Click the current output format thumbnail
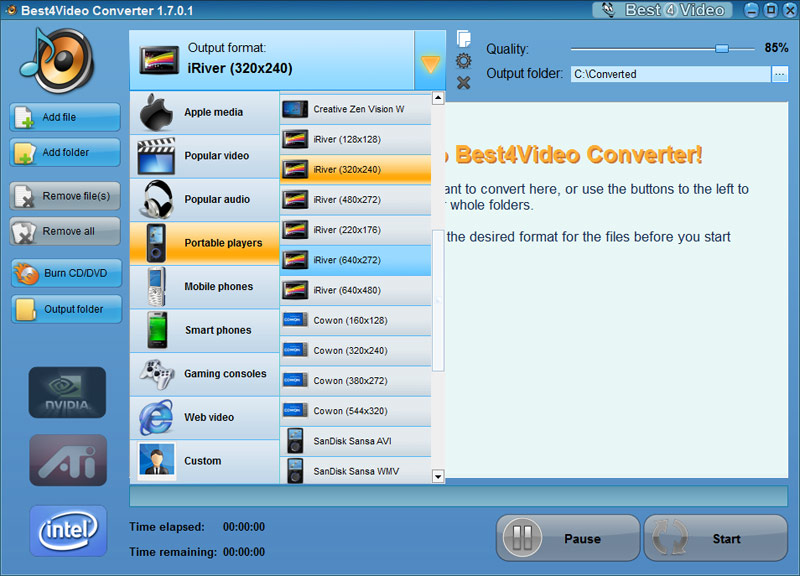Image resolution: width=800 pixels, height=576 pixels. [159, 60]
